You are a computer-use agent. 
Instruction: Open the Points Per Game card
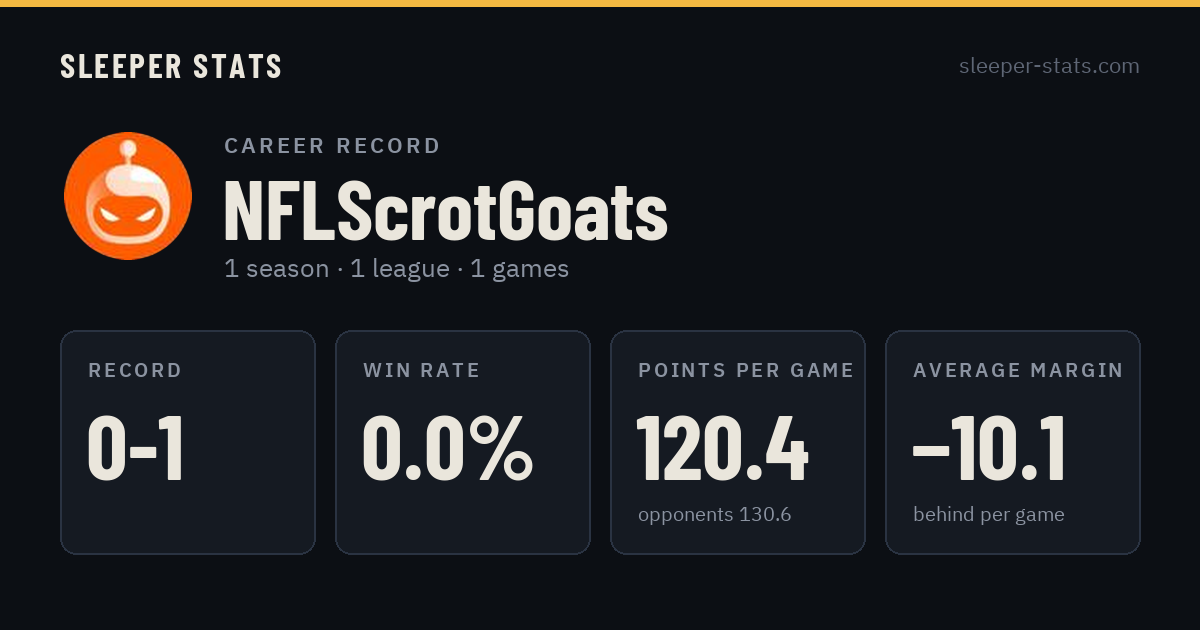tap(738, 442)
